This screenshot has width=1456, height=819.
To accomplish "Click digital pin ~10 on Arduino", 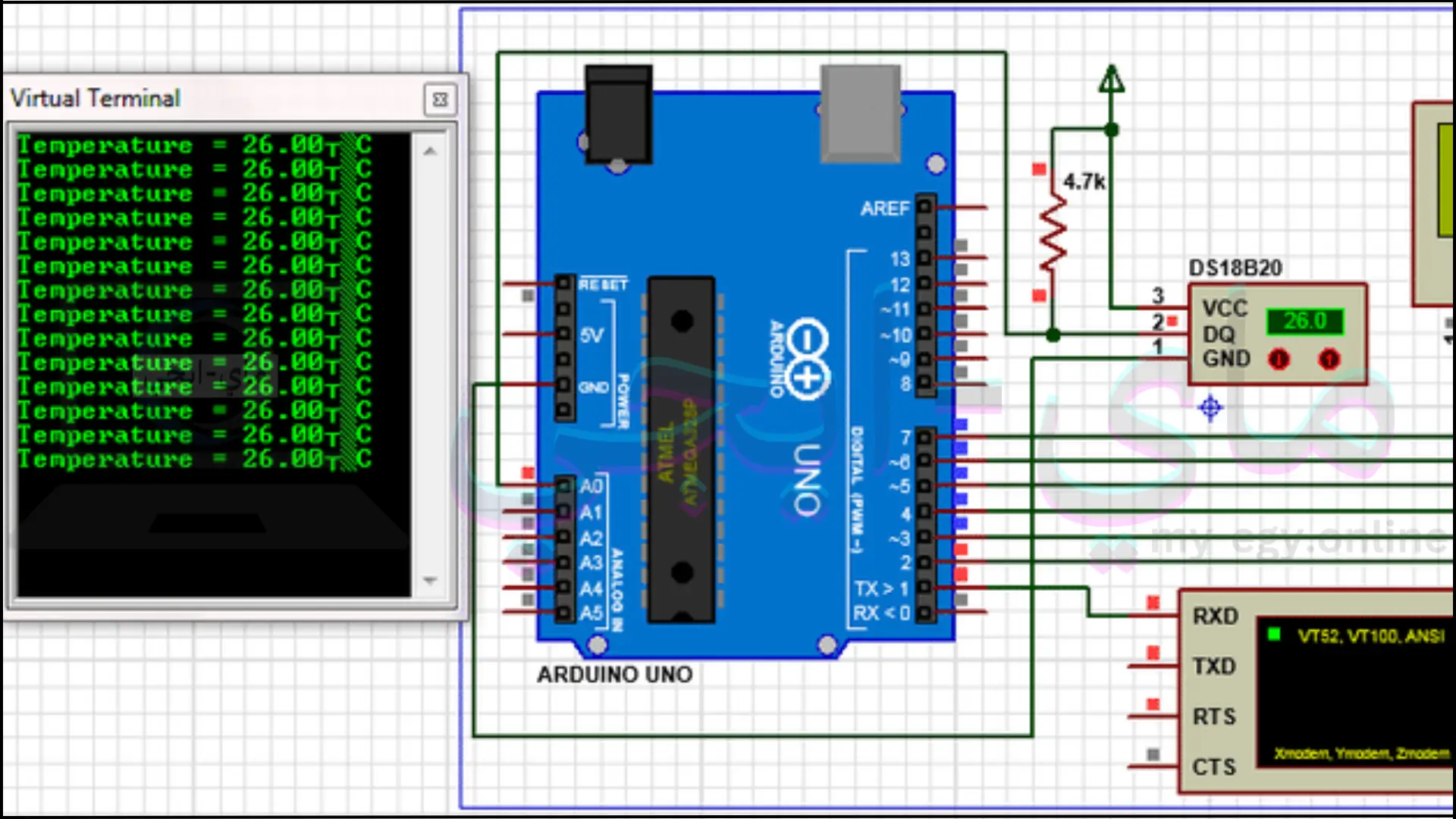I will tap(924, 334).
